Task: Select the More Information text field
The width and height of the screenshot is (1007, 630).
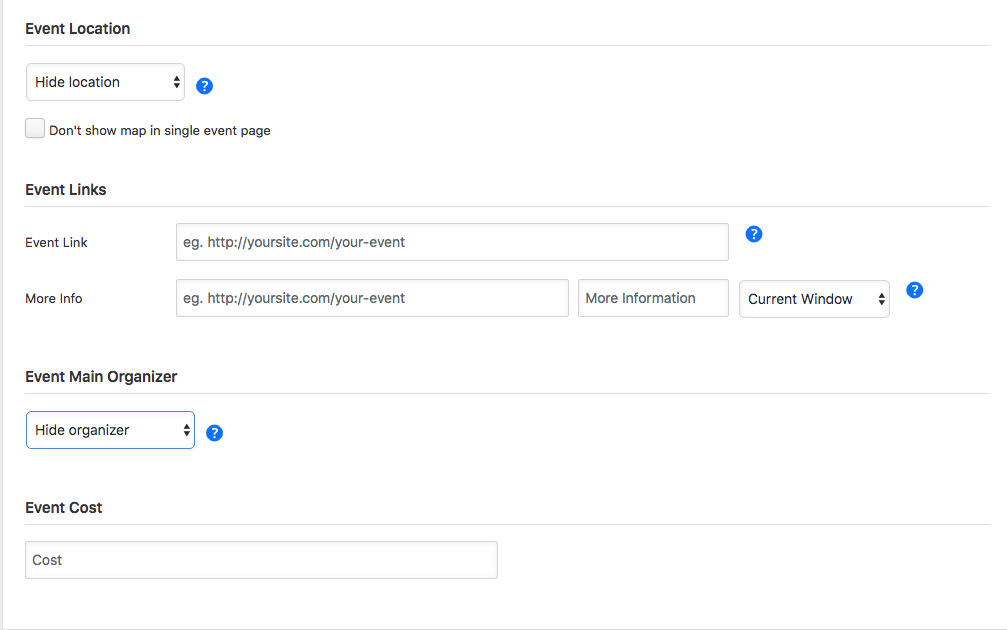Action: 653,298
